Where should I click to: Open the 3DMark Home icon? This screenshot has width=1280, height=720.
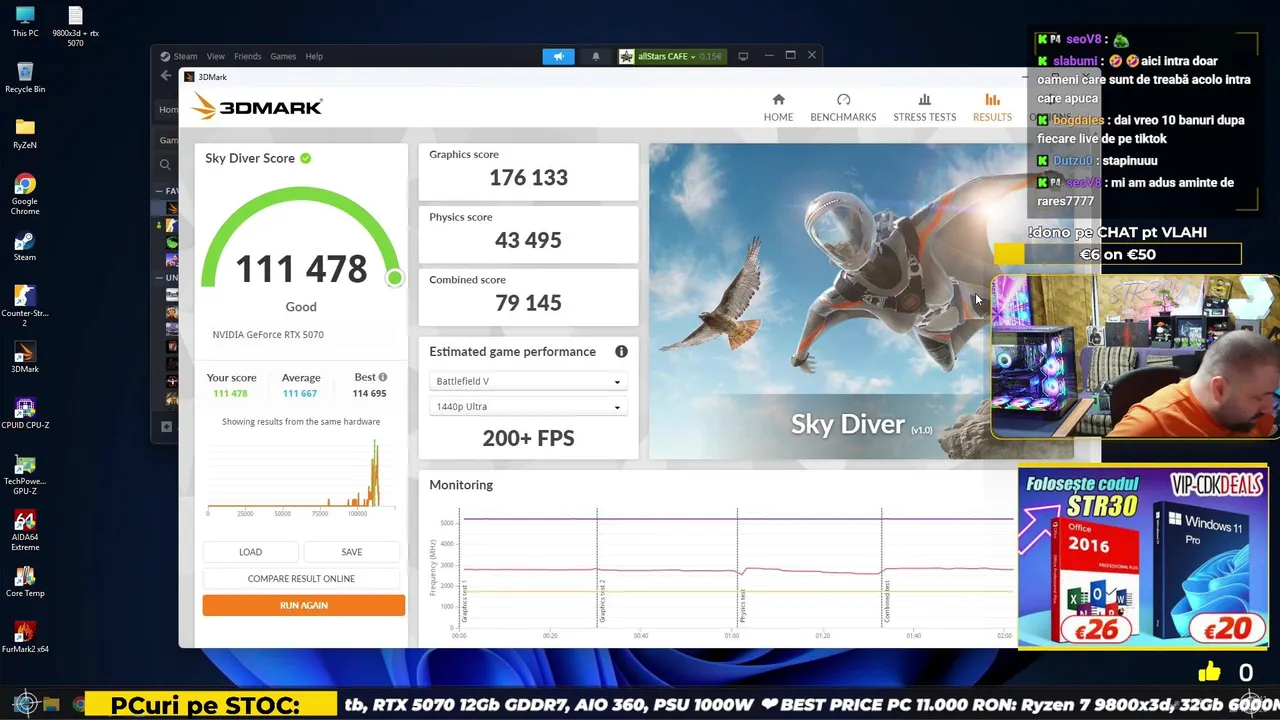tap(778, 100)
